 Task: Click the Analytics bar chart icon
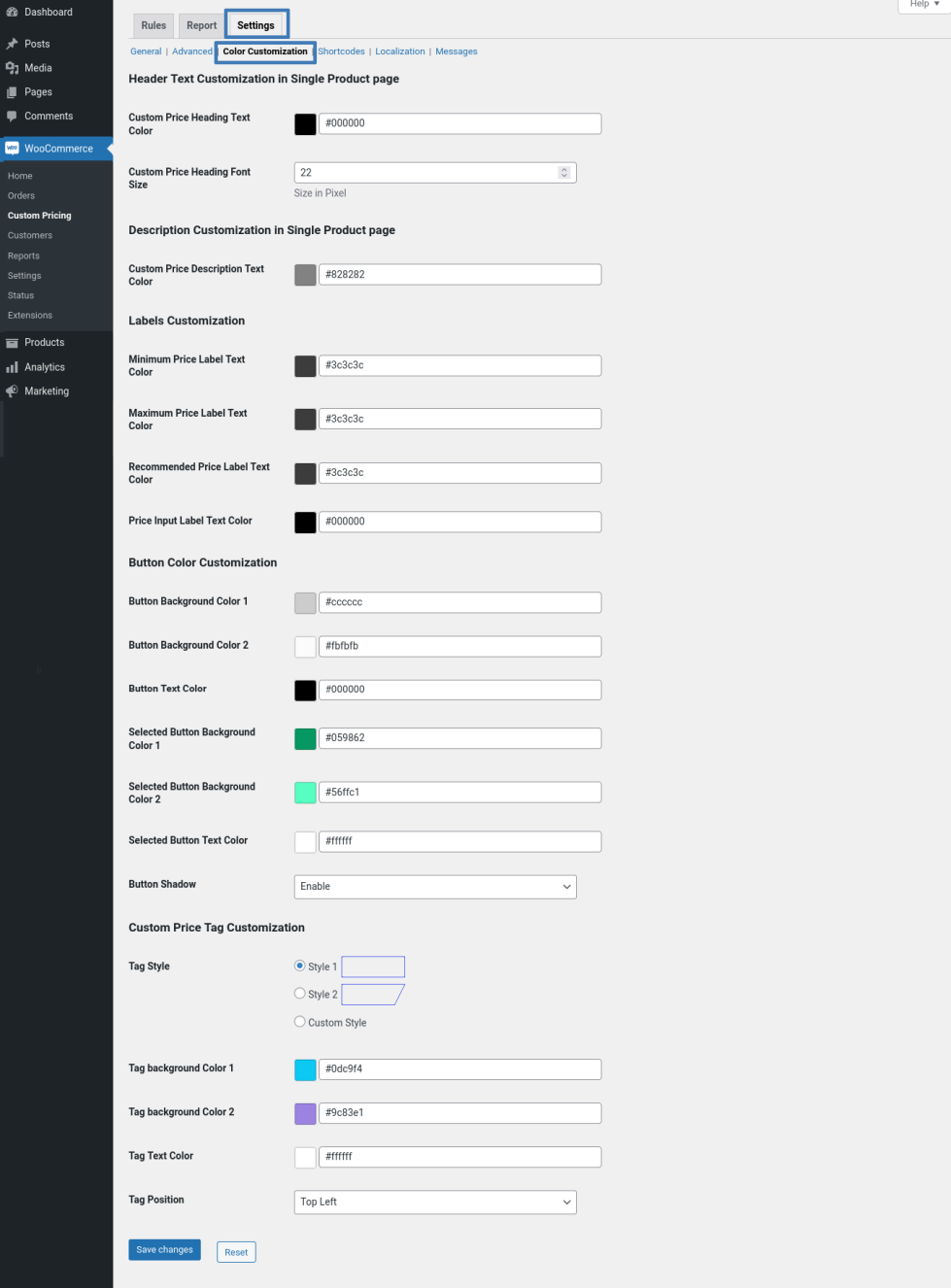coord(12,367)
